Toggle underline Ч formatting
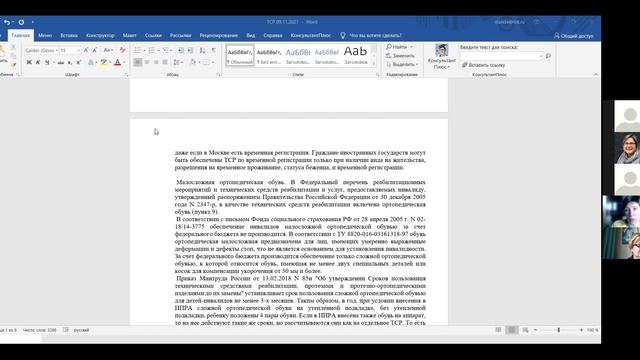The image size is (640, 360). point(47,62)
